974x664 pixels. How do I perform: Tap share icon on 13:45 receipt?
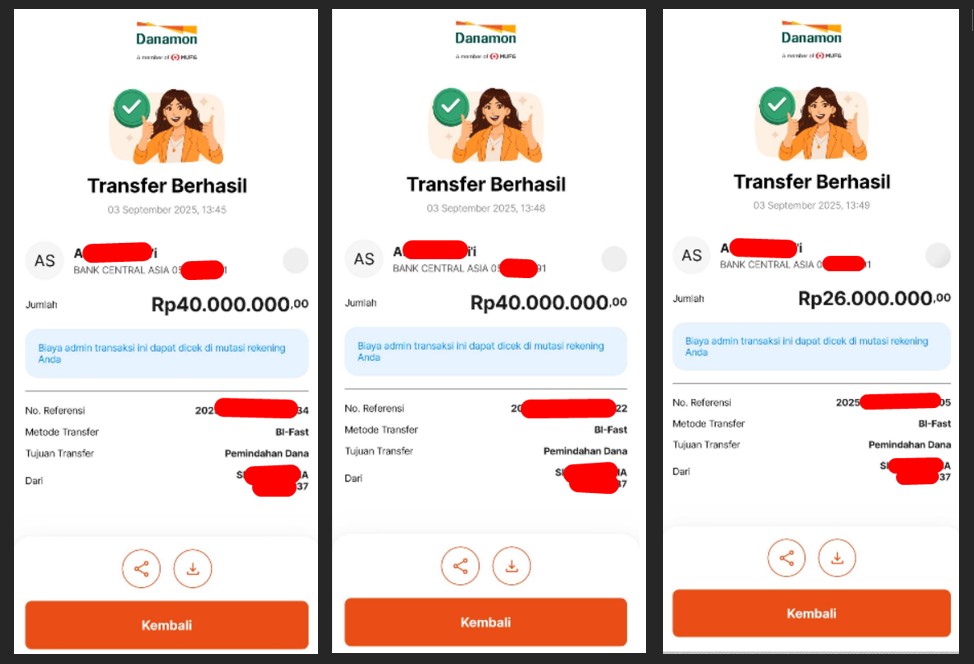142,568
